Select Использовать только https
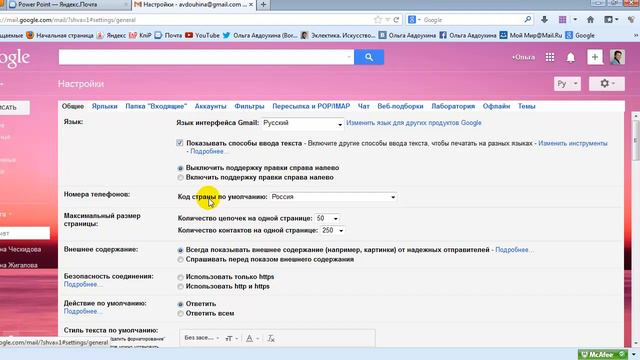Screen dimensions: 640x360 click(x=180, y=277)
